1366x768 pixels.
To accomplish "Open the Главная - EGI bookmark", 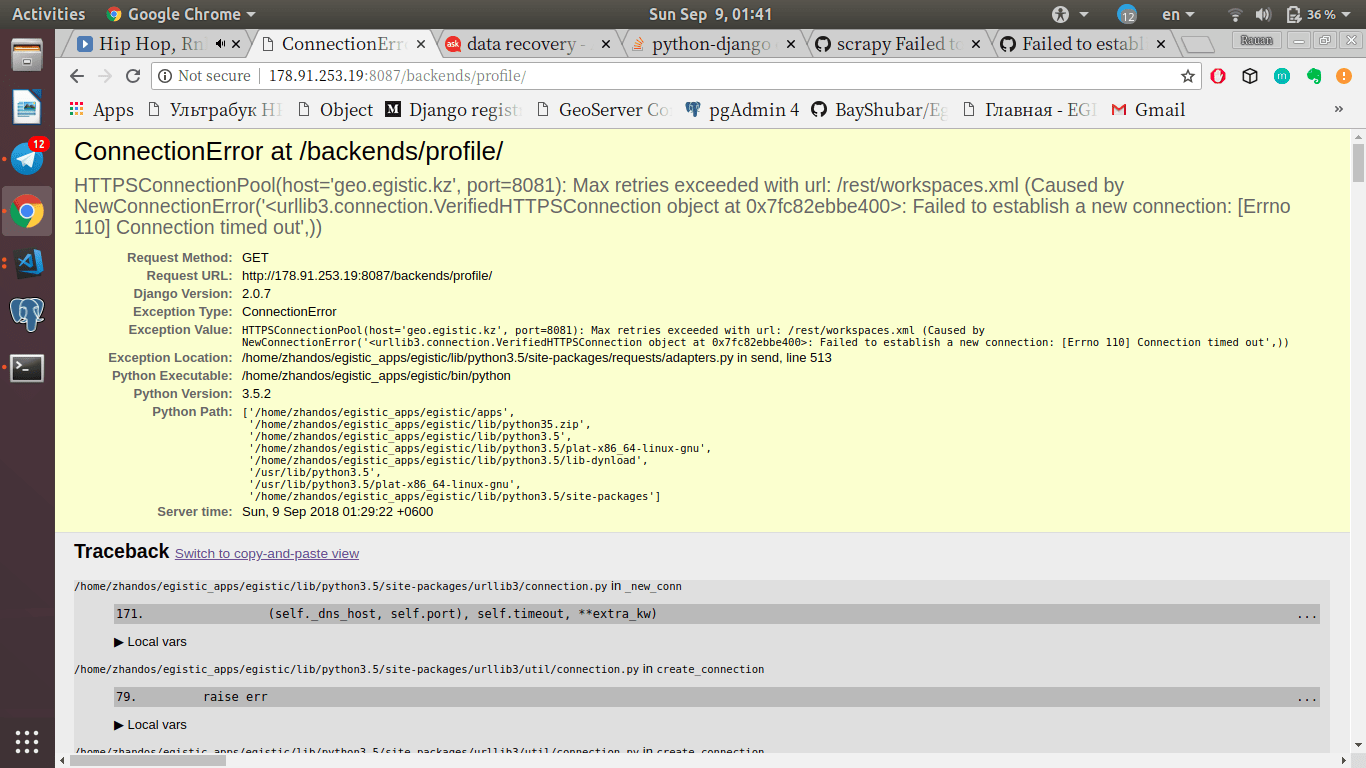I will point(1030,110).
